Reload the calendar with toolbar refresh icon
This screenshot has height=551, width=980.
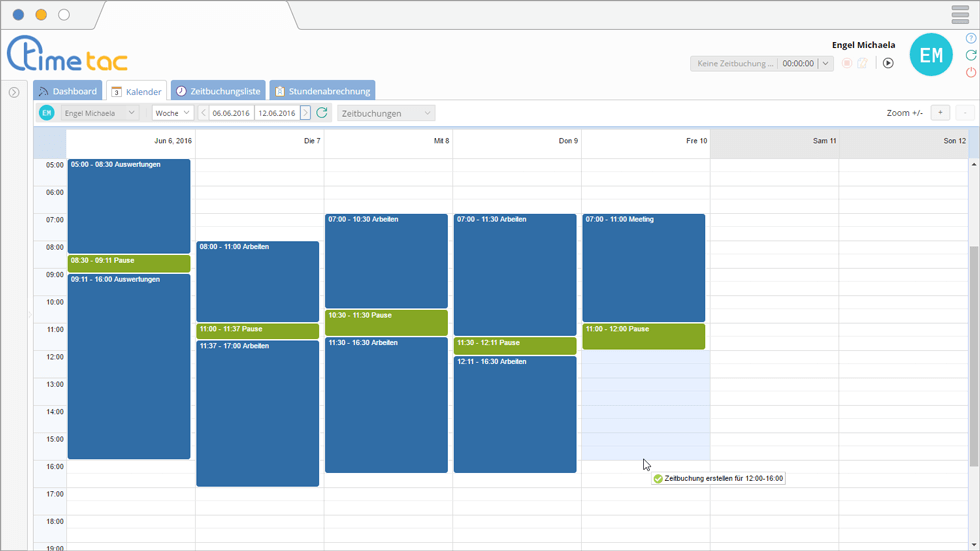pos(322,112)
